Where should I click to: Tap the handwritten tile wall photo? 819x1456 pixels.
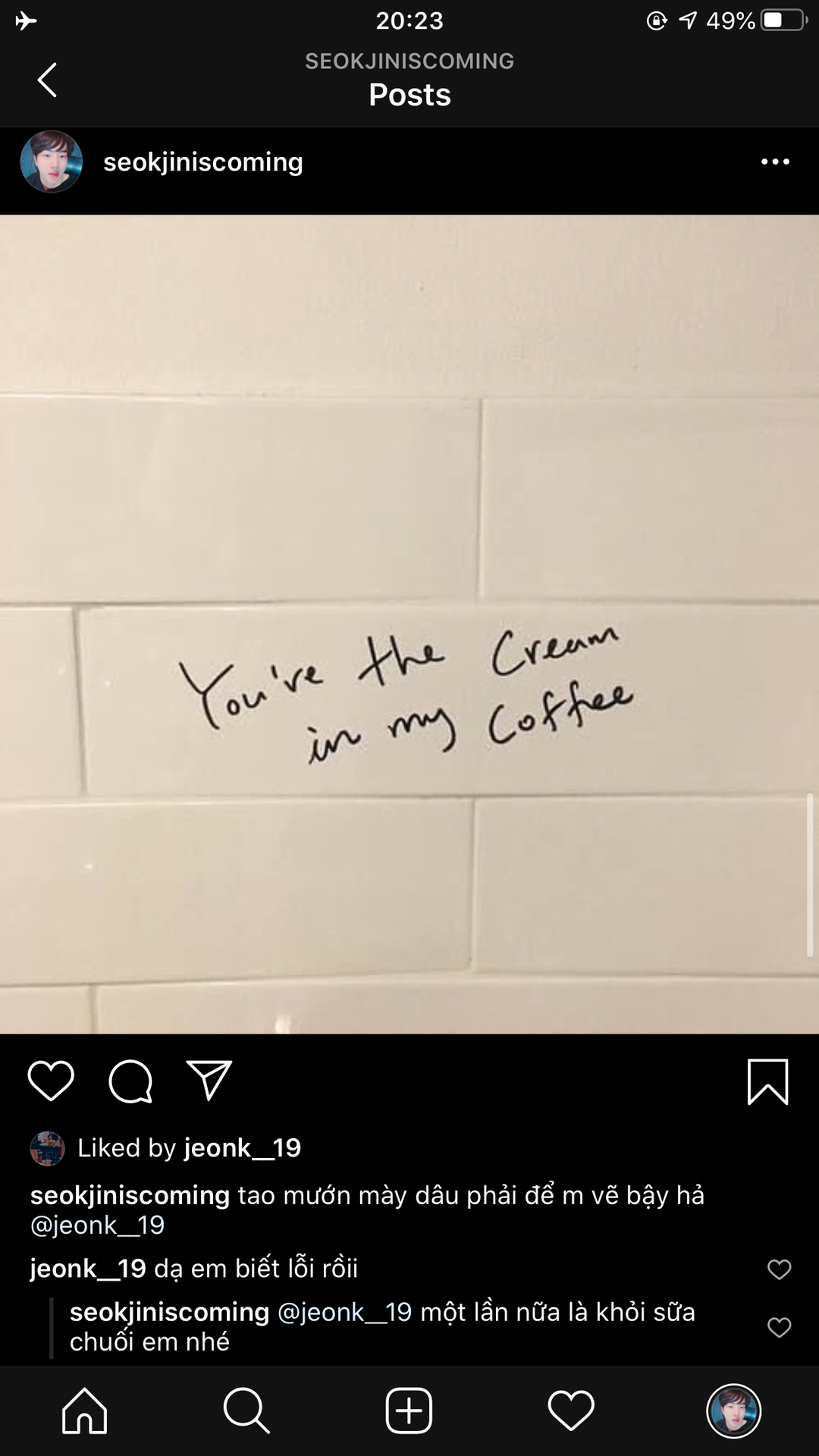click(x=409, y=624)
